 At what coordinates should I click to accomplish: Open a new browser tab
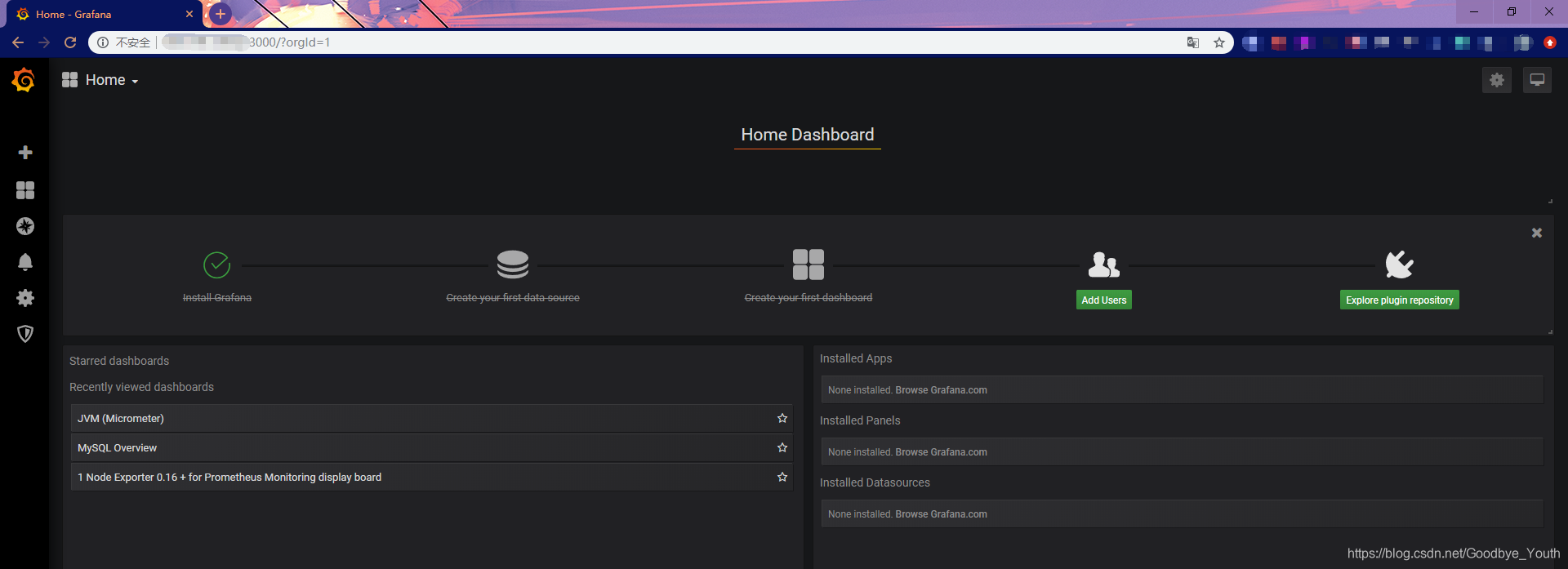(220, 14)
